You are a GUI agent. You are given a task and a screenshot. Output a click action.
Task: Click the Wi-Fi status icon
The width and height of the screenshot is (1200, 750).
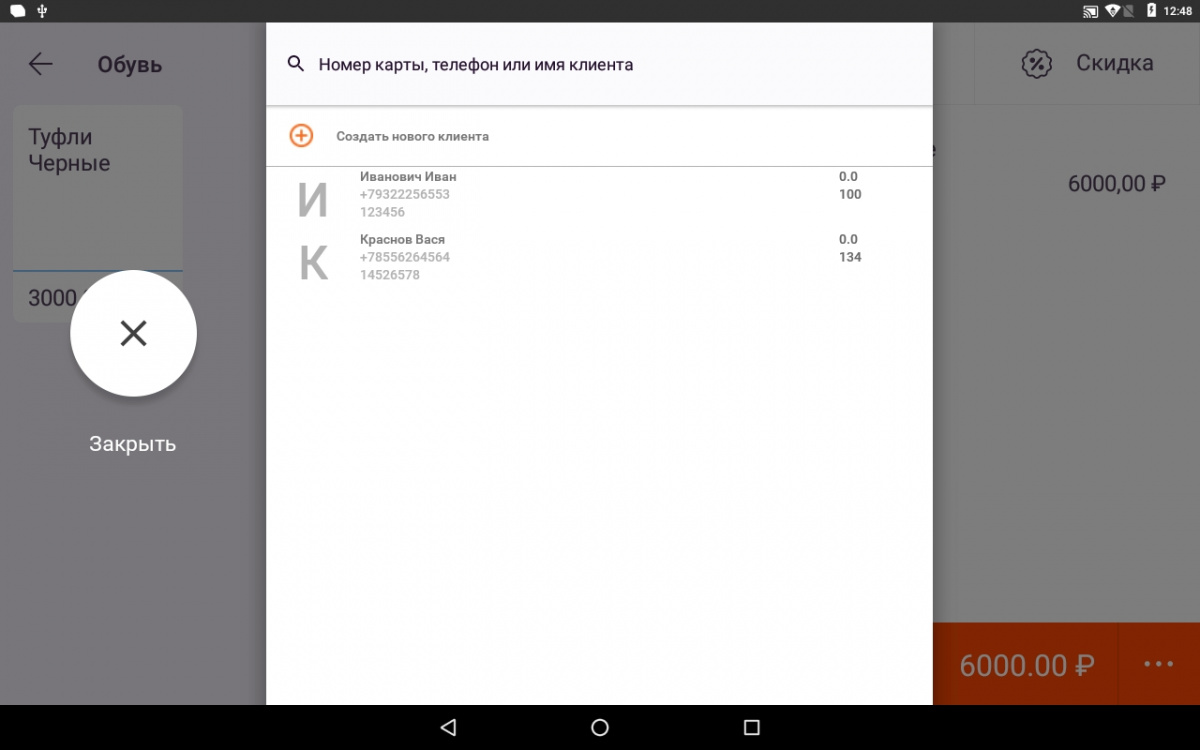1114,11
